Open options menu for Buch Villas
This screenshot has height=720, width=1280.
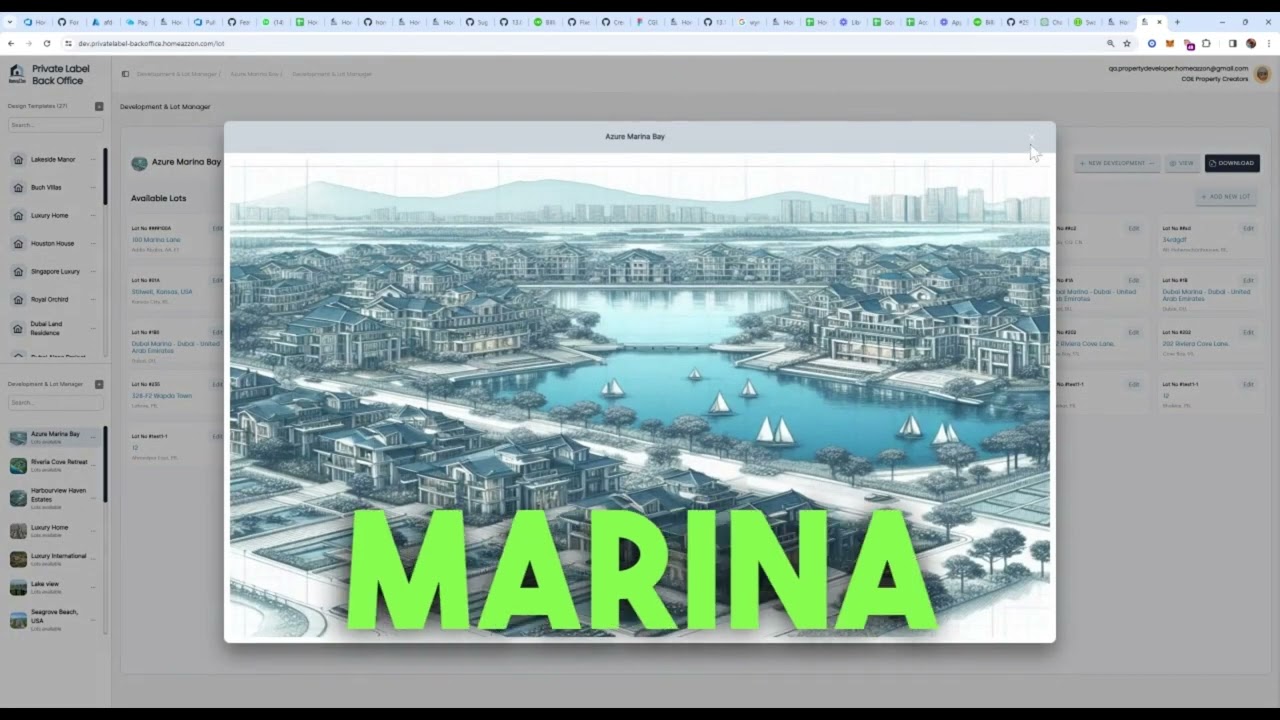coord(93,187)
